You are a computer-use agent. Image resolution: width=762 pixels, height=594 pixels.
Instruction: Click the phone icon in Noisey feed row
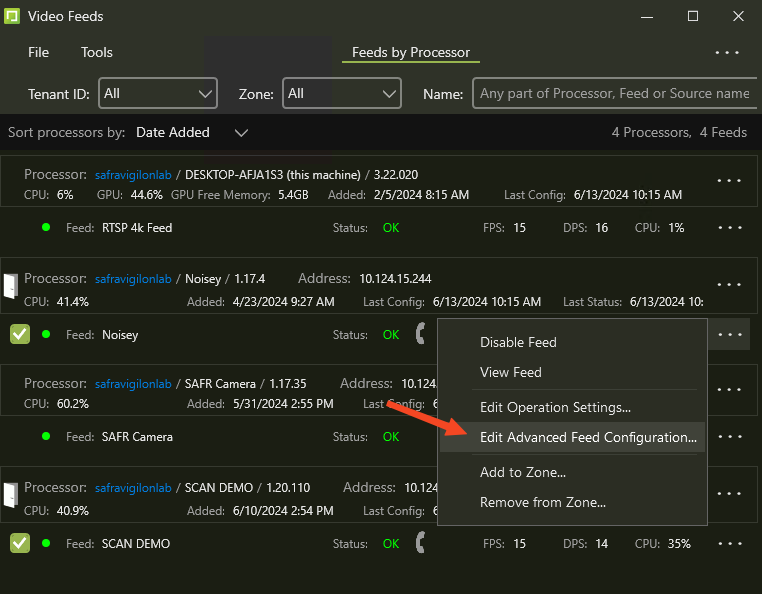[x=421, y=334]
